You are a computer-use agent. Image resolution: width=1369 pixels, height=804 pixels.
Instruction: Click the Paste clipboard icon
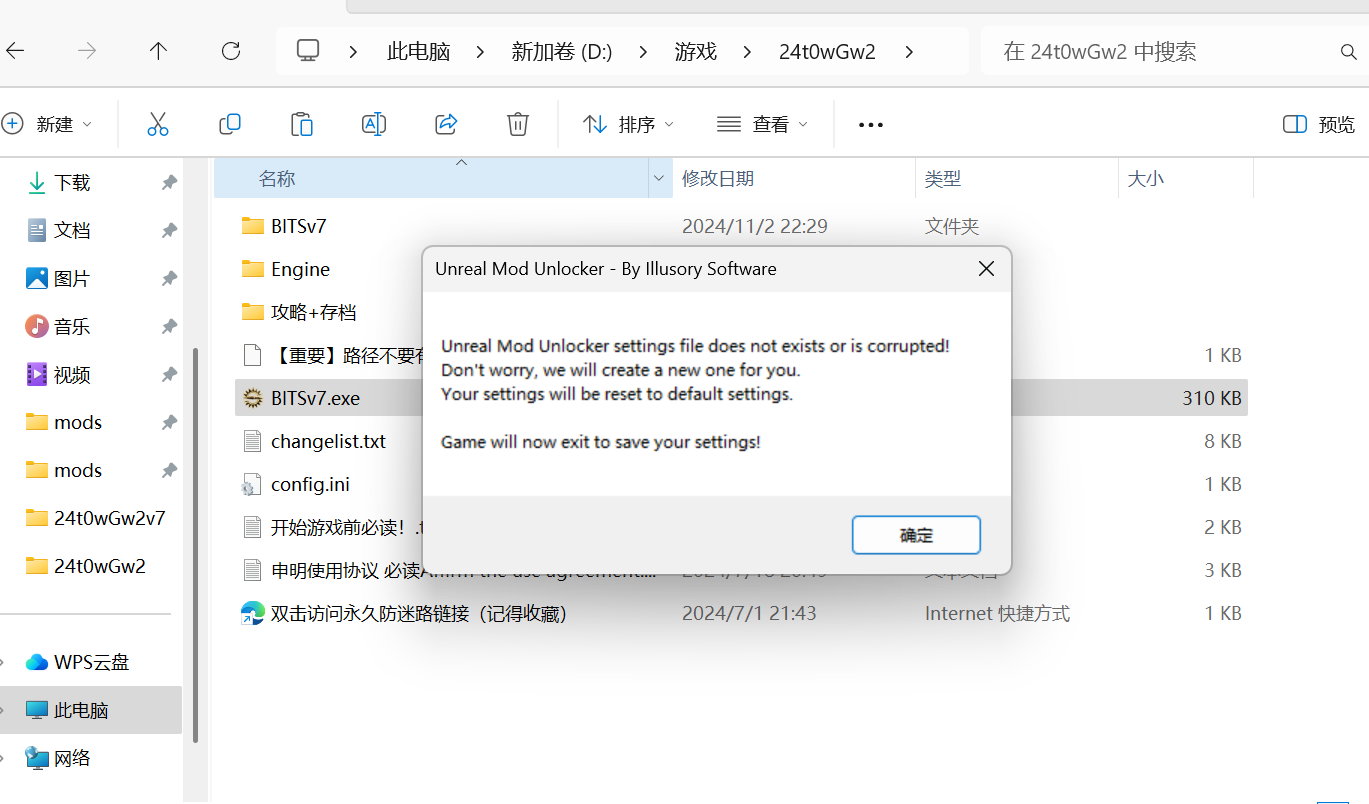[x=302, y=124]
